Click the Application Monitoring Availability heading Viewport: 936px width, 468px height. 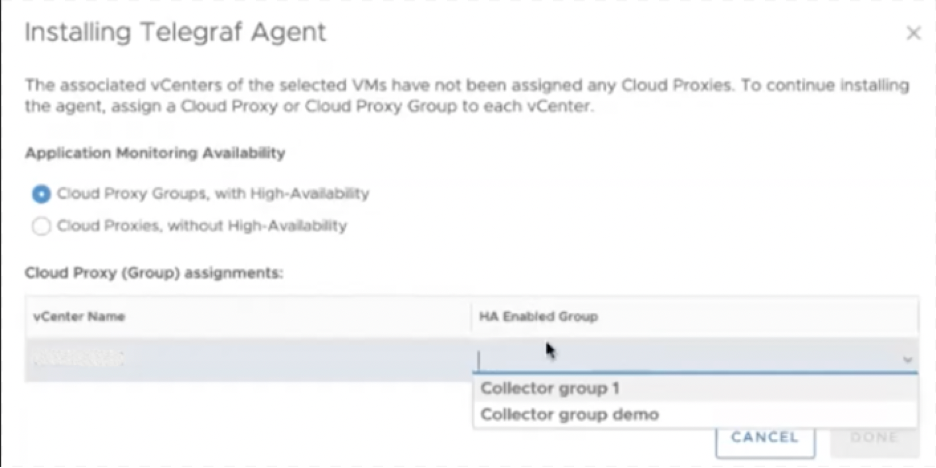coord(155,153)
